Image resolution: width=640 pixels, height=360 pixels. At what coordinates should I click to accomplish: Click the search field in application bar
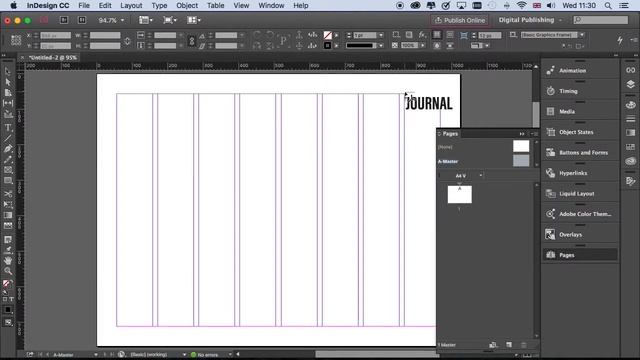pos(601,20)
